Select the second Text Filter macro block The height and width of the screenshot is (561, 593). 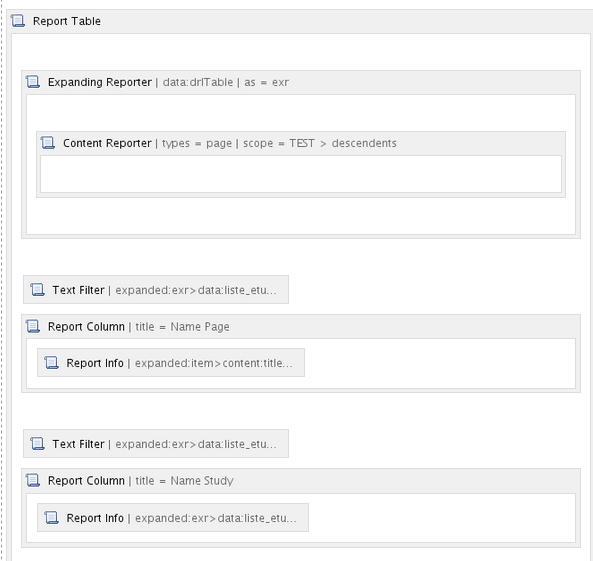(x=156, y=443)
